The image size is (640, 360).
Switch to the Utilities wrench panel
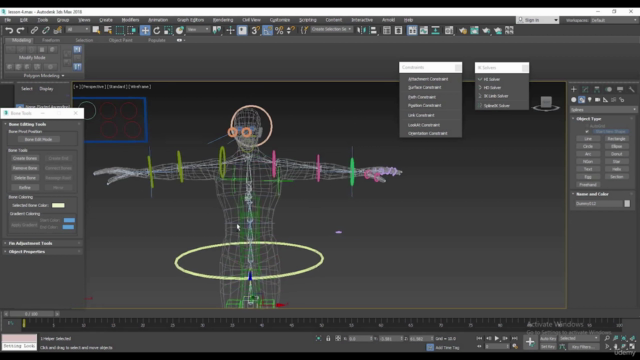coord(631,89)
